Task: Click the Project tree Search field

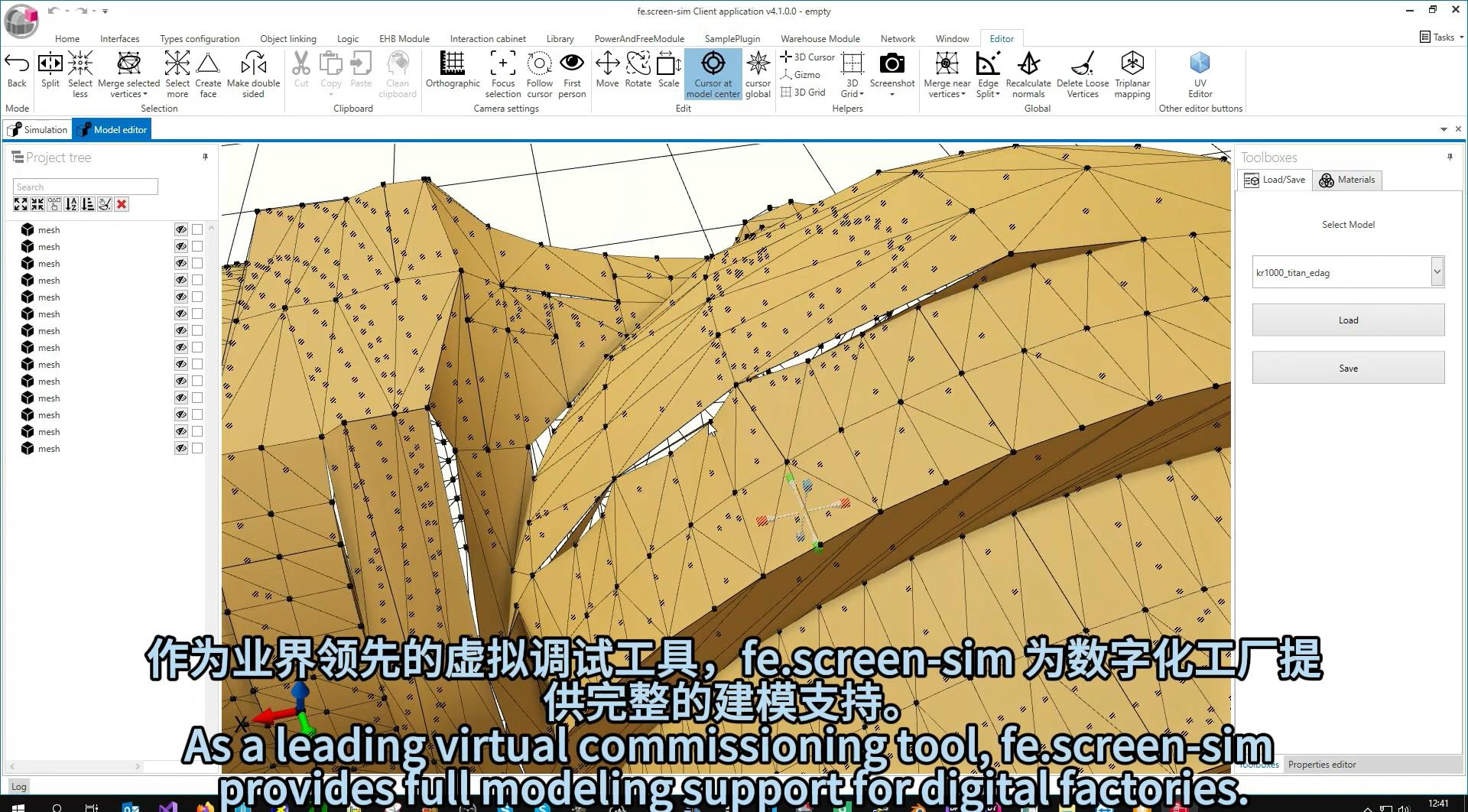Action: pyautogui.click(x=86, y=187)
